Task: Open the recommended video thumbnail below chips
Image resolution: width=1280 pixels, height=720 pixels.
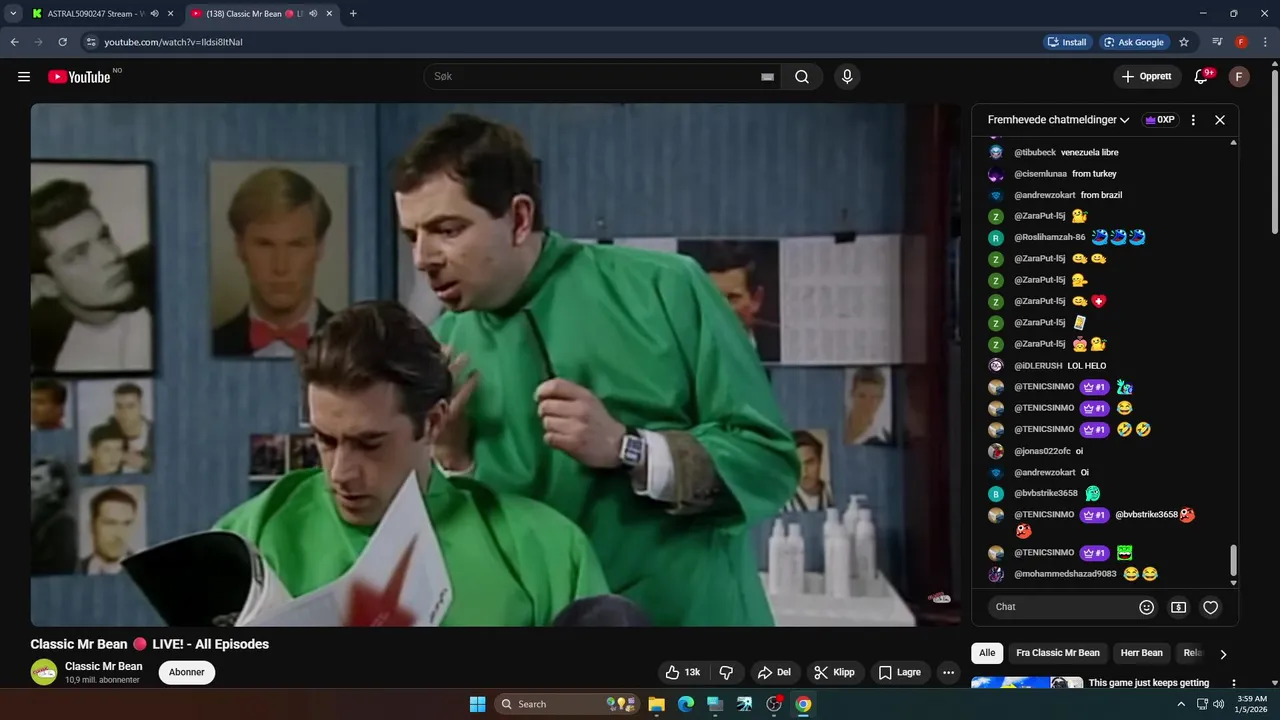Action: (x=1027, y=684)
